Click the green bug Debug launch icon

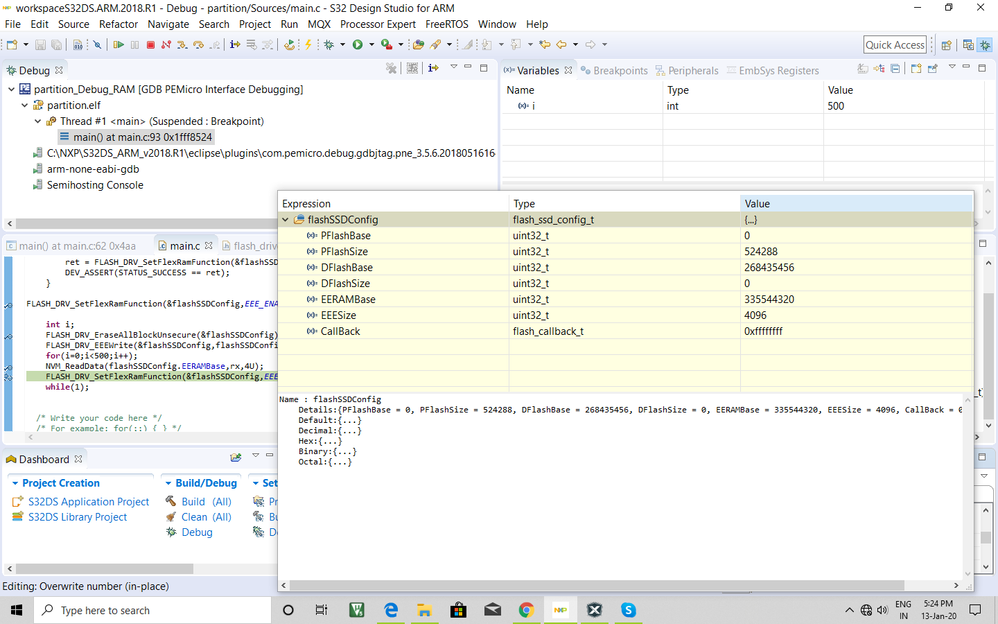click(329, 45)
